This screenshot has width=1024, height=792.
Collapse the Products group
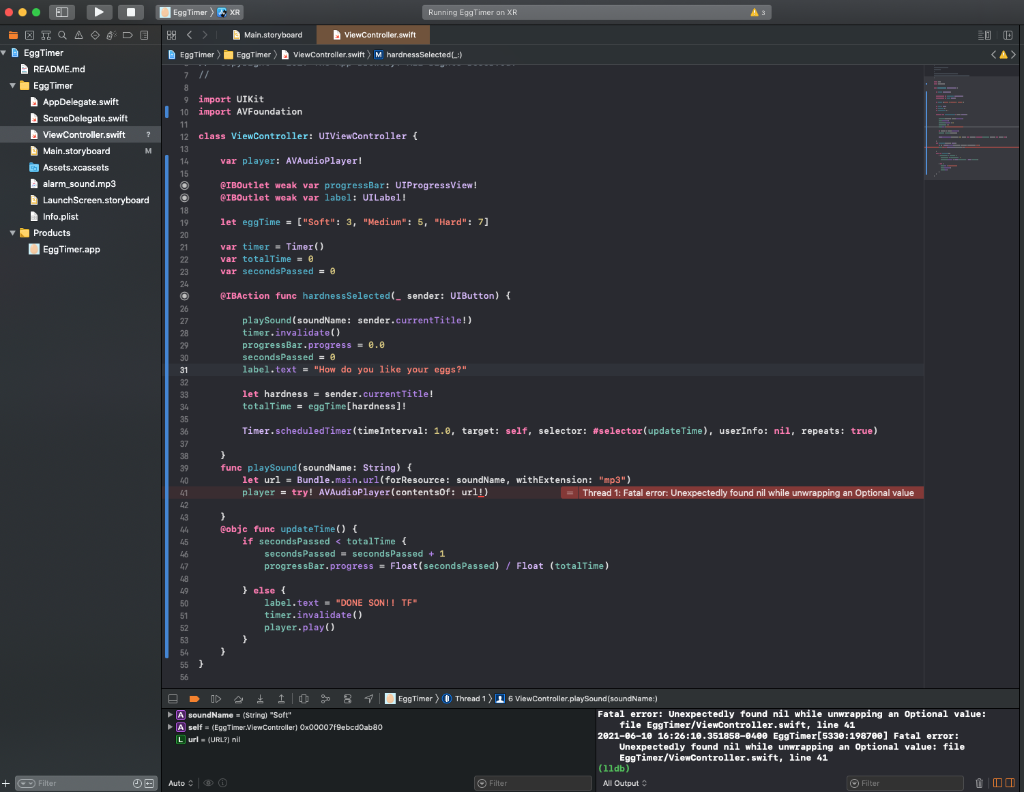[x=12, y=233]
